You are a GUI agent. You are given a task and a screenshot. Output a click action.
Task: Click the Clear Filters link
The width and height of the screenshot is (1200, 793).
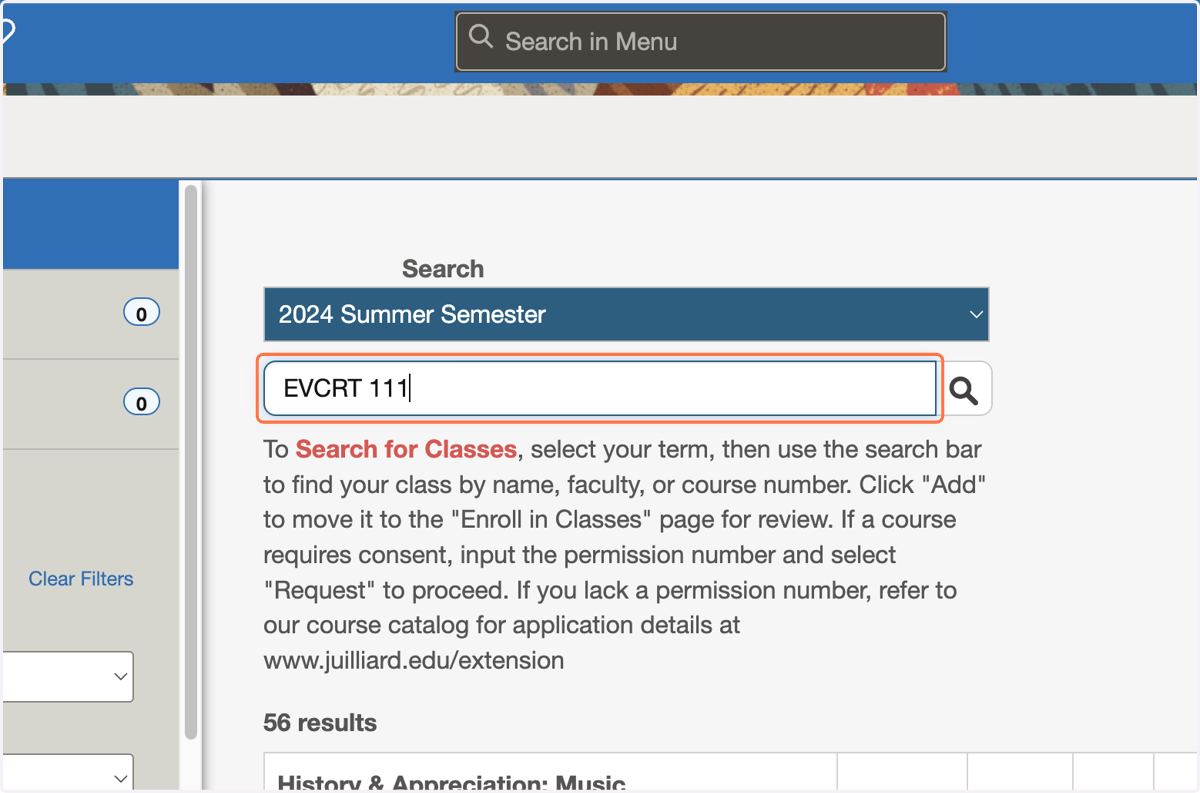tap(81, 579)
